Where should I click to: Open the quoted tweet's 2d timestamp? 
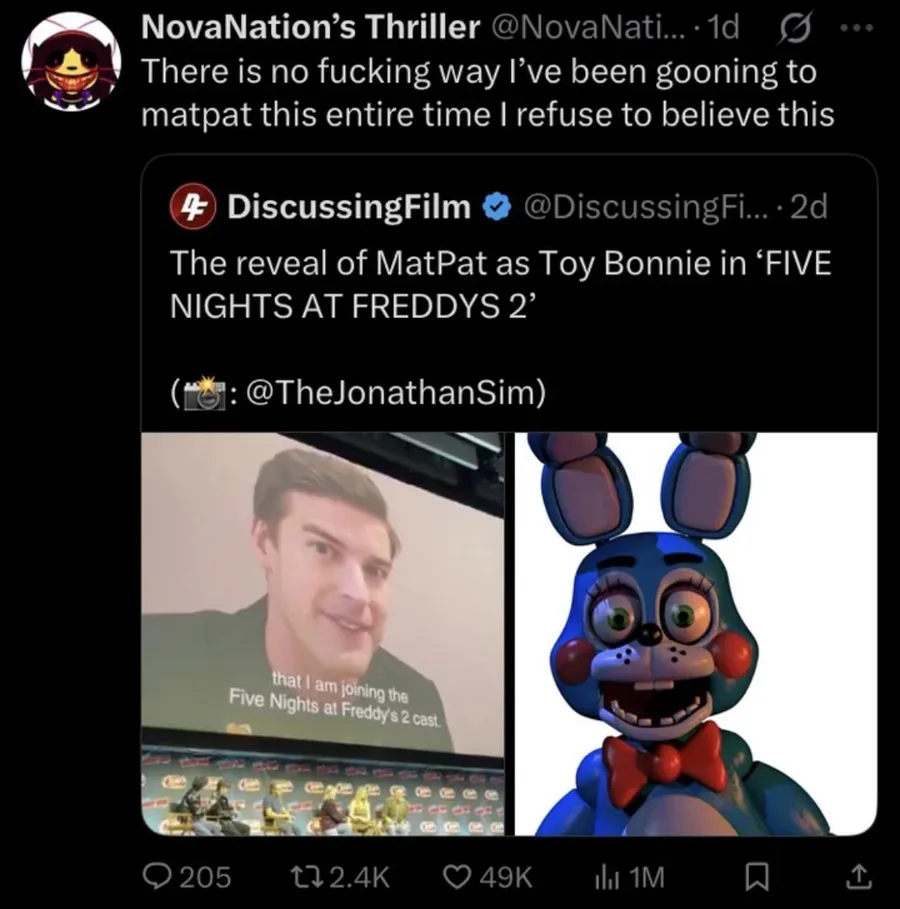808,207
